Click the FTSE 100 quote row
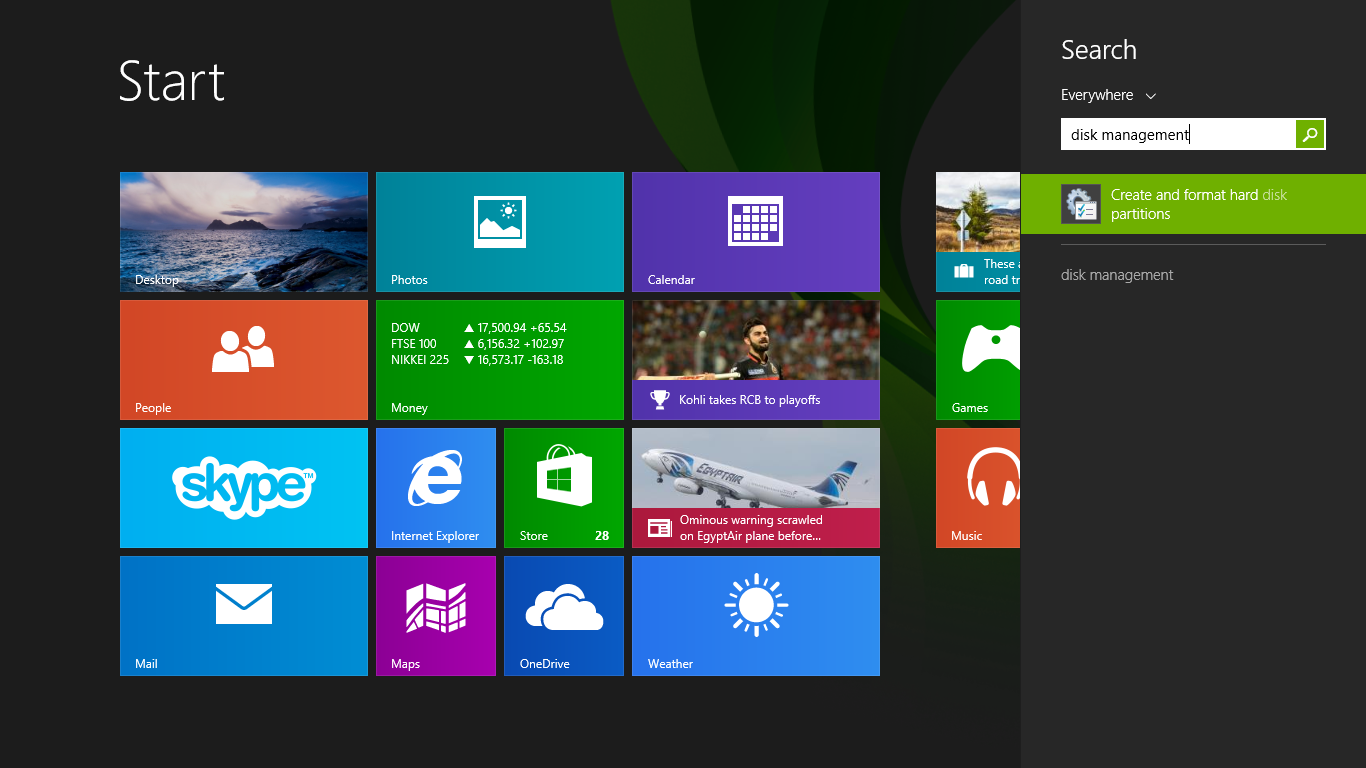This screenshot has width=1366, height=768. point(479,344)
